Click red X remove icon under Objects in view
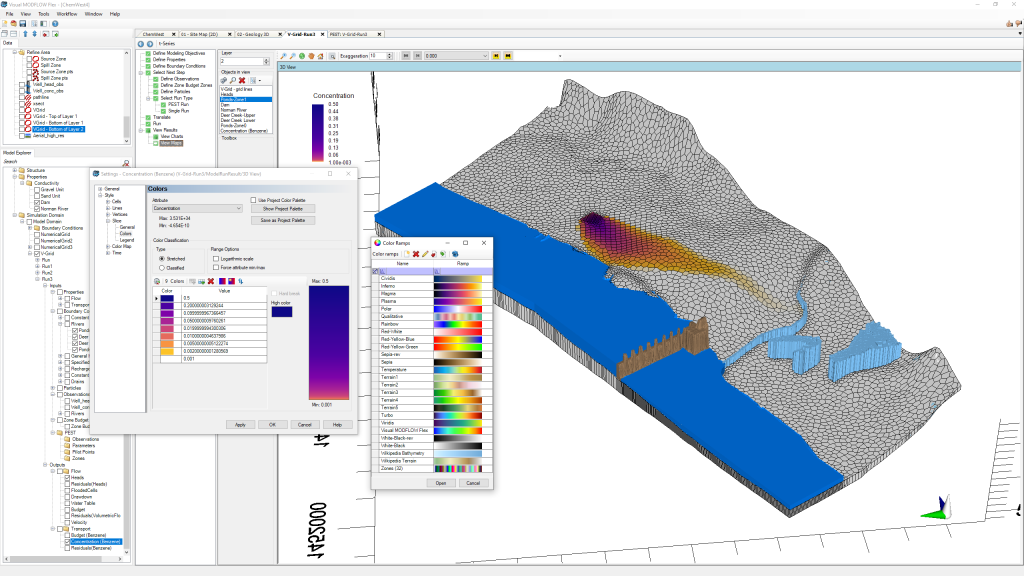Image resolution: width=1024 pixels, height=576 pixels. point(242,79)
